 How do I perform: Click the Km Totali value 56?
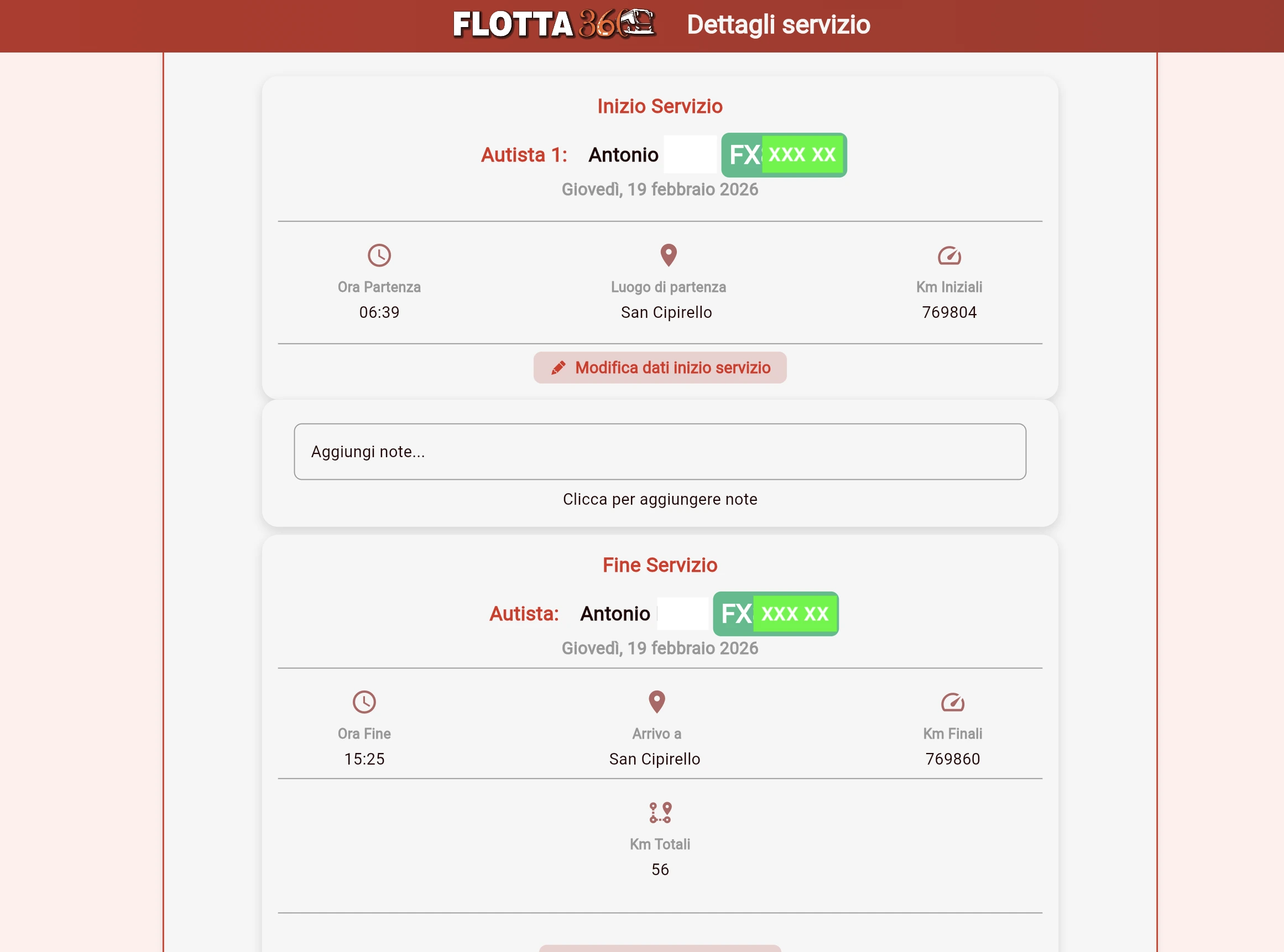(x=660, y=870)
